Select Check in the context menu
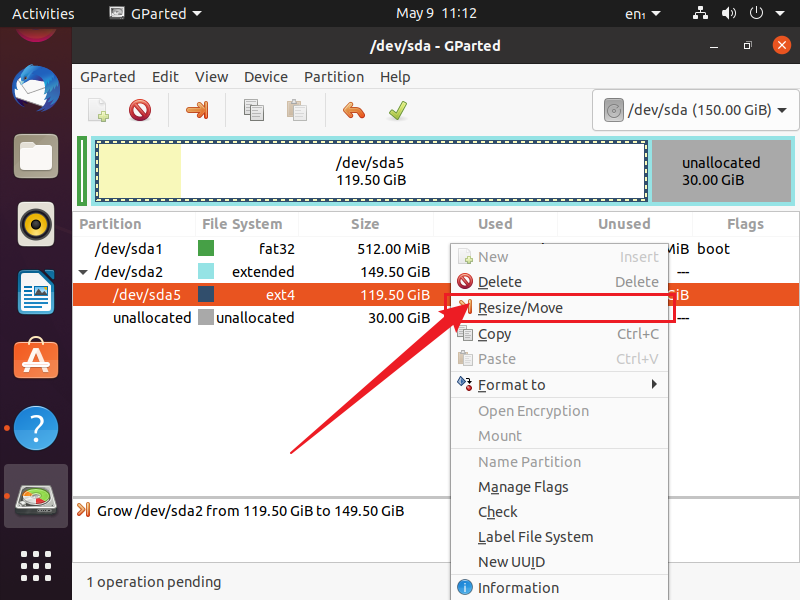Image resolution: width=800 pixels, height=600 pixels. [x=560, y=512]
